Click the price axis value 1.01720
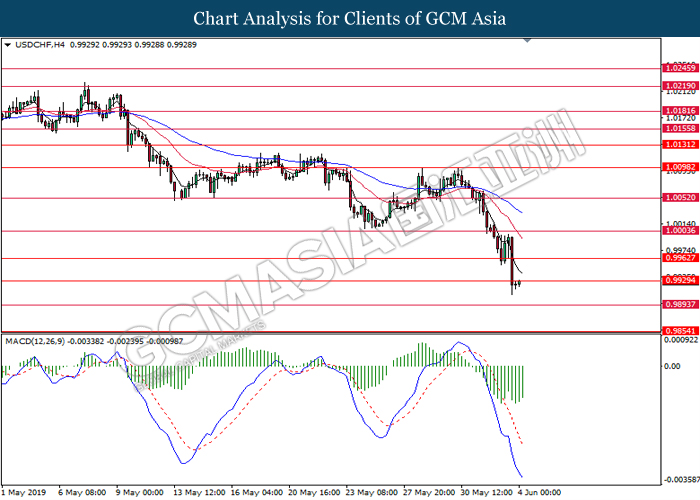Screen dimensions: 700x500 [x=681, y=118]
